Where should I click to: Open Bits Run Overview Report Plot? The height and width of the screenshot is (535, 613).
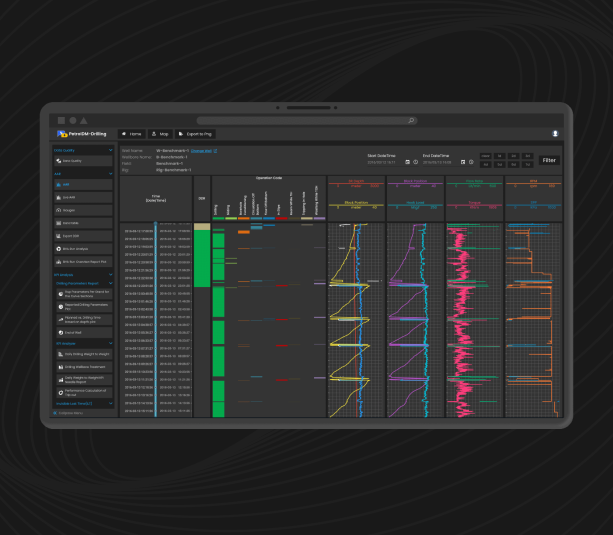(83, 262)
